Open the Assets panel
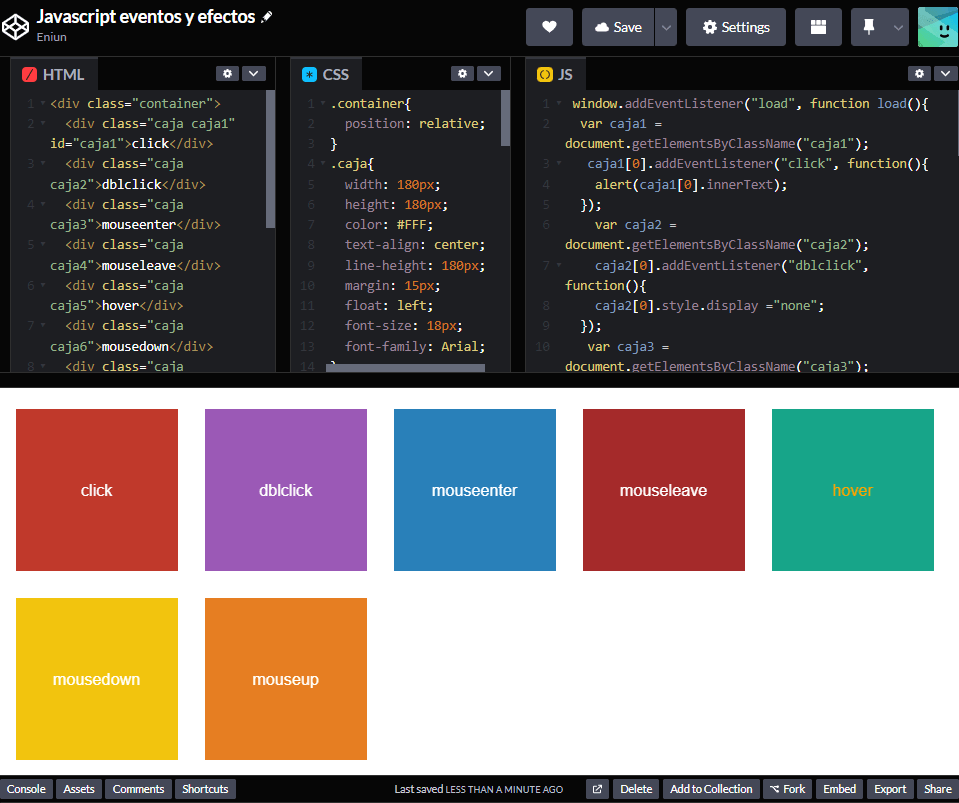The width and height of the screenshot is (959, 803). [79, 789]
